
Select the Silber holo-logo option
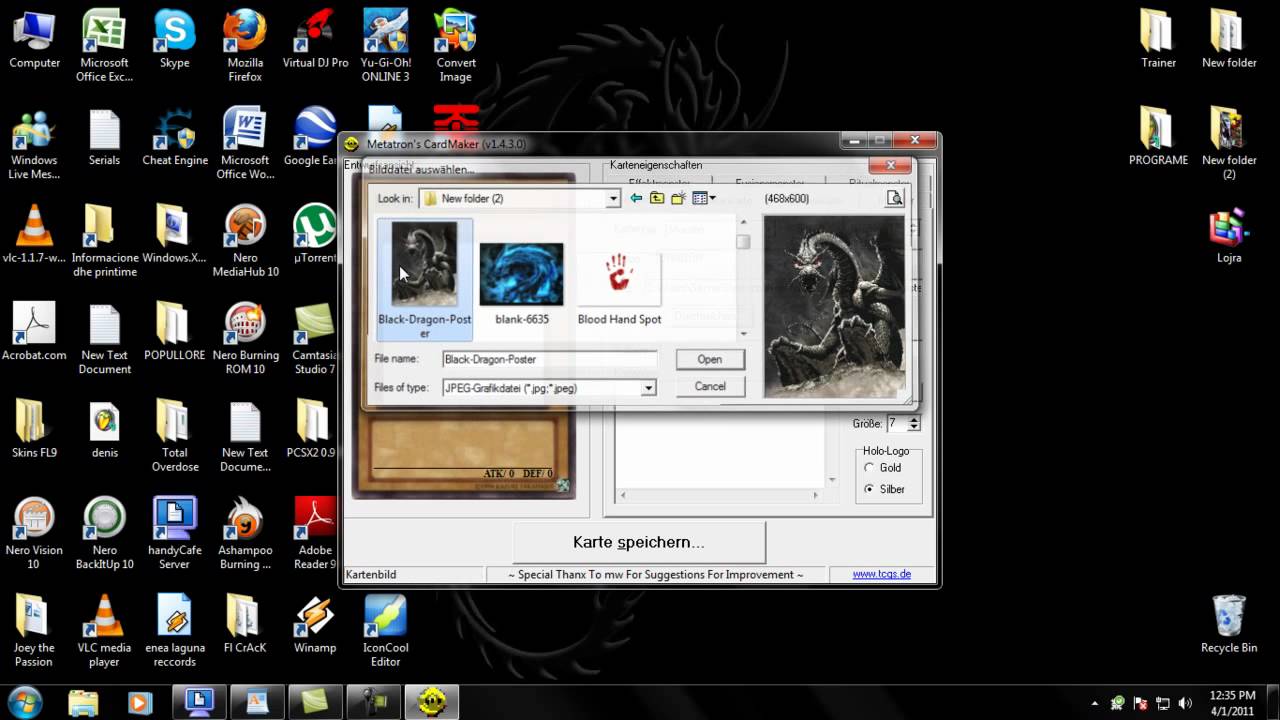click(x=869, y=489)
